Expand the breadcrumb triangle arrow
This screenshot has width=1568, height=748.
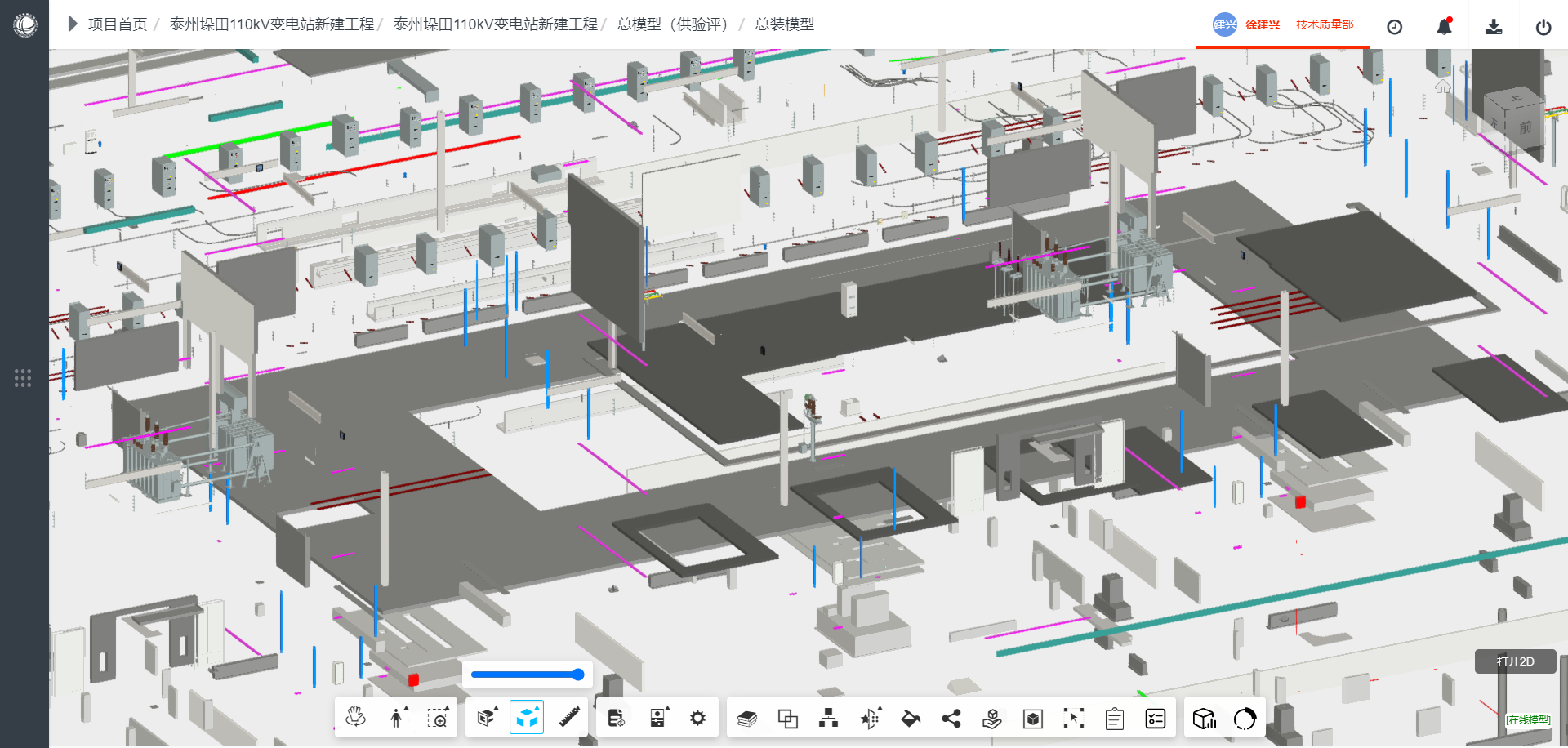tap(72, 24)
